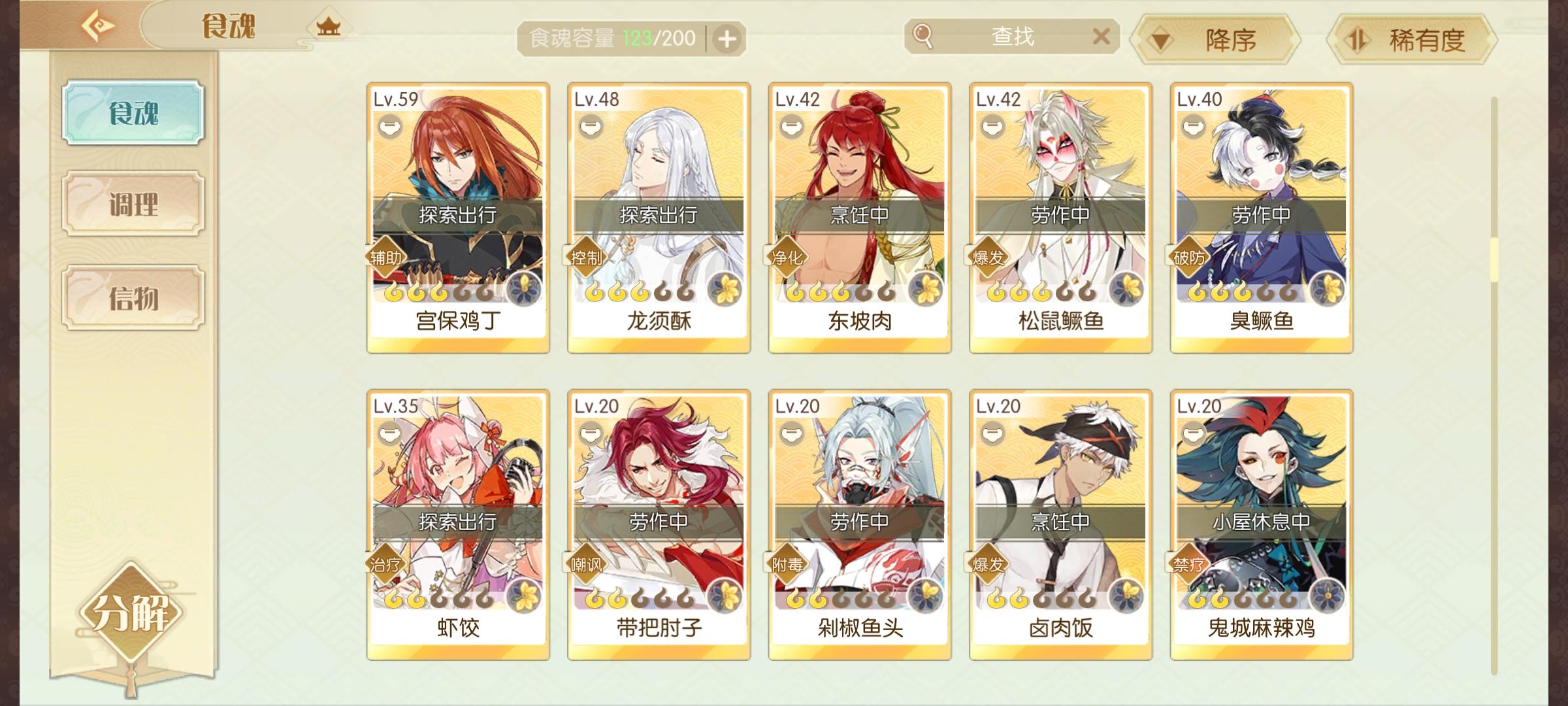Viewport: 1568px width, 706px height.
Task: Click into the 查找 search field
Action: [x=1012, y=37]
